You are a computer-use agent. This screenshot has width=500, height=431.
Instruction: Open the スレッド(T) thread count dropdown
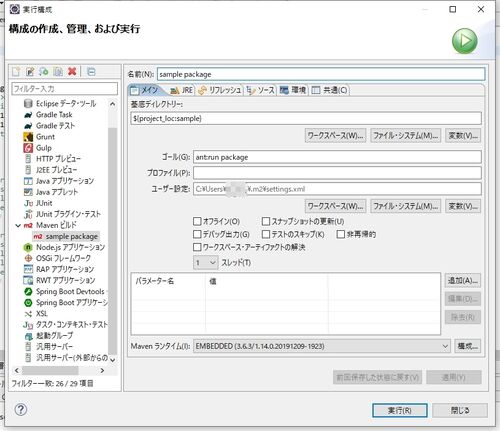(x=206, y=263)
